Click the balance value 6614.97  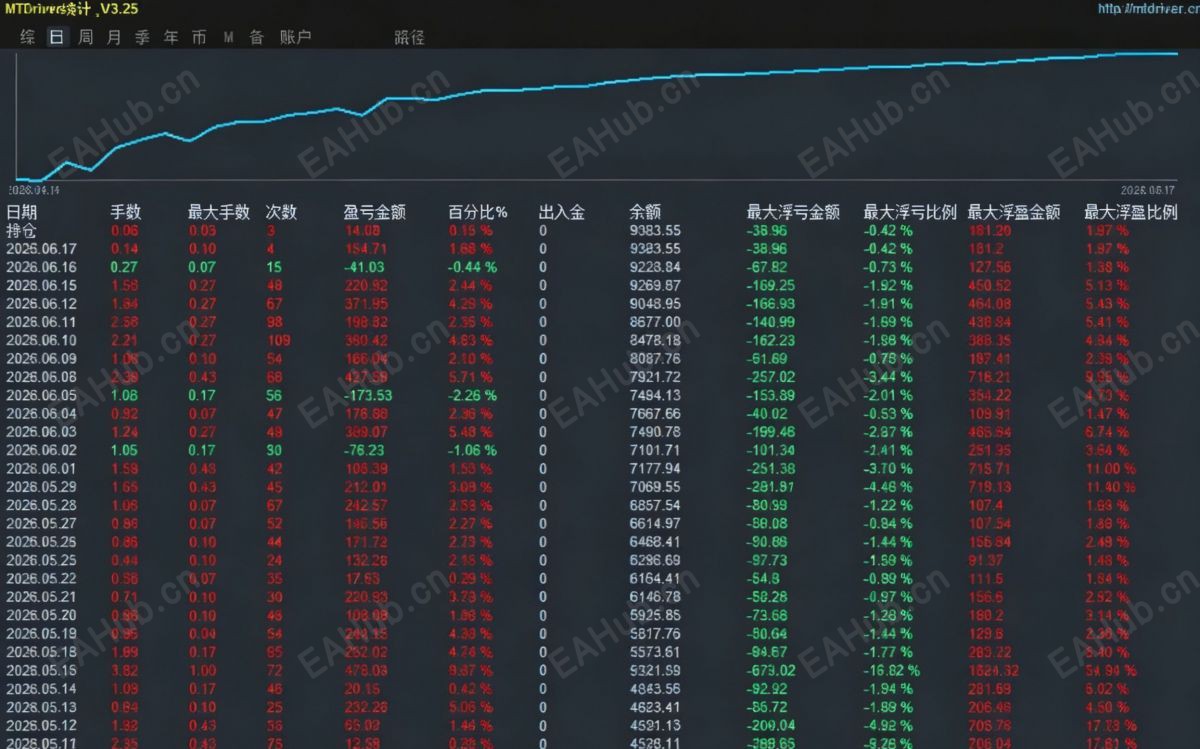coord(655,524)
